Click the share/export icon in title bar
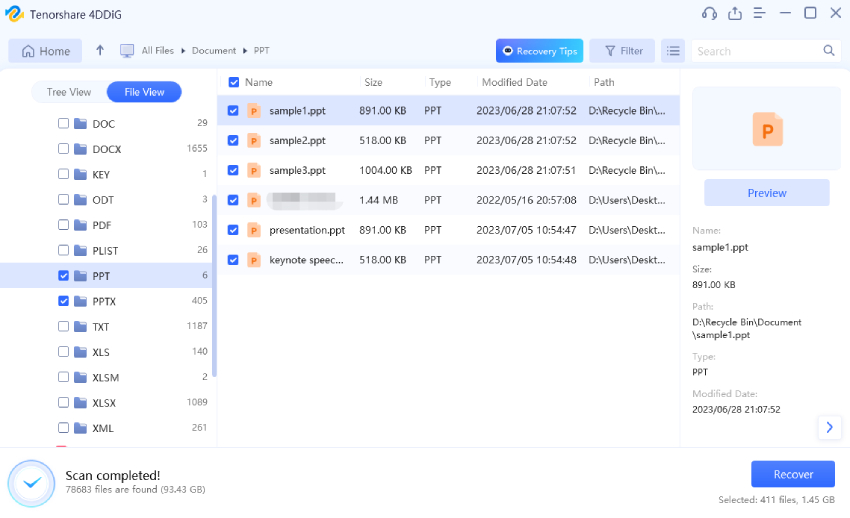 (x=735, y=13)
